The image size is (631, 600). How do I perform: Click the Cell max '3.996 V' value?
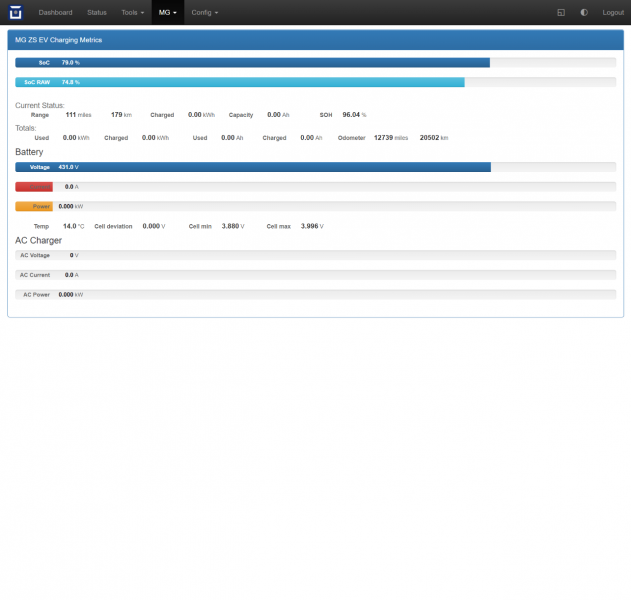(x=312, y=226)
